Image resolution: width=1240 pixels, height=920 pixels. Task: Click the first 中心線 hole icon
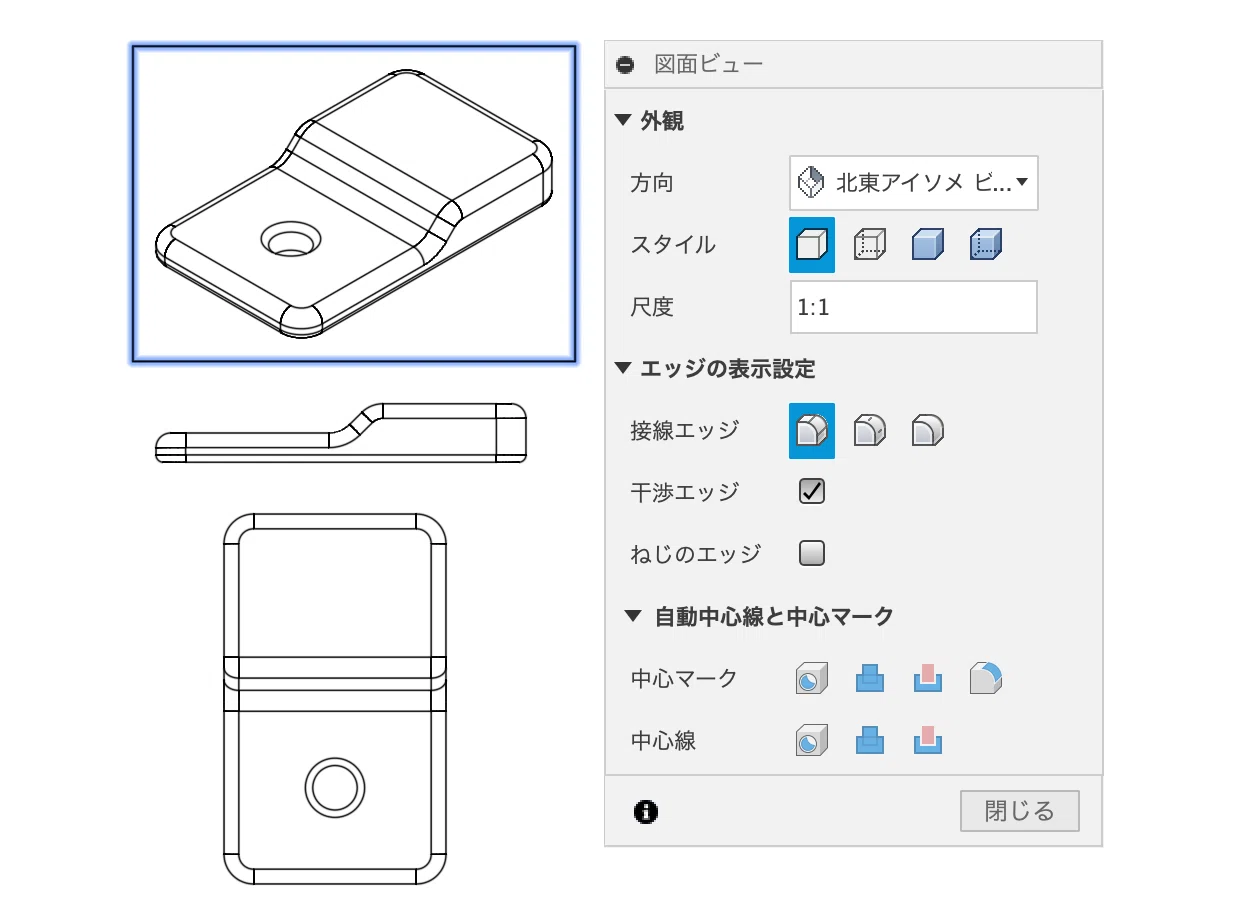812,741
